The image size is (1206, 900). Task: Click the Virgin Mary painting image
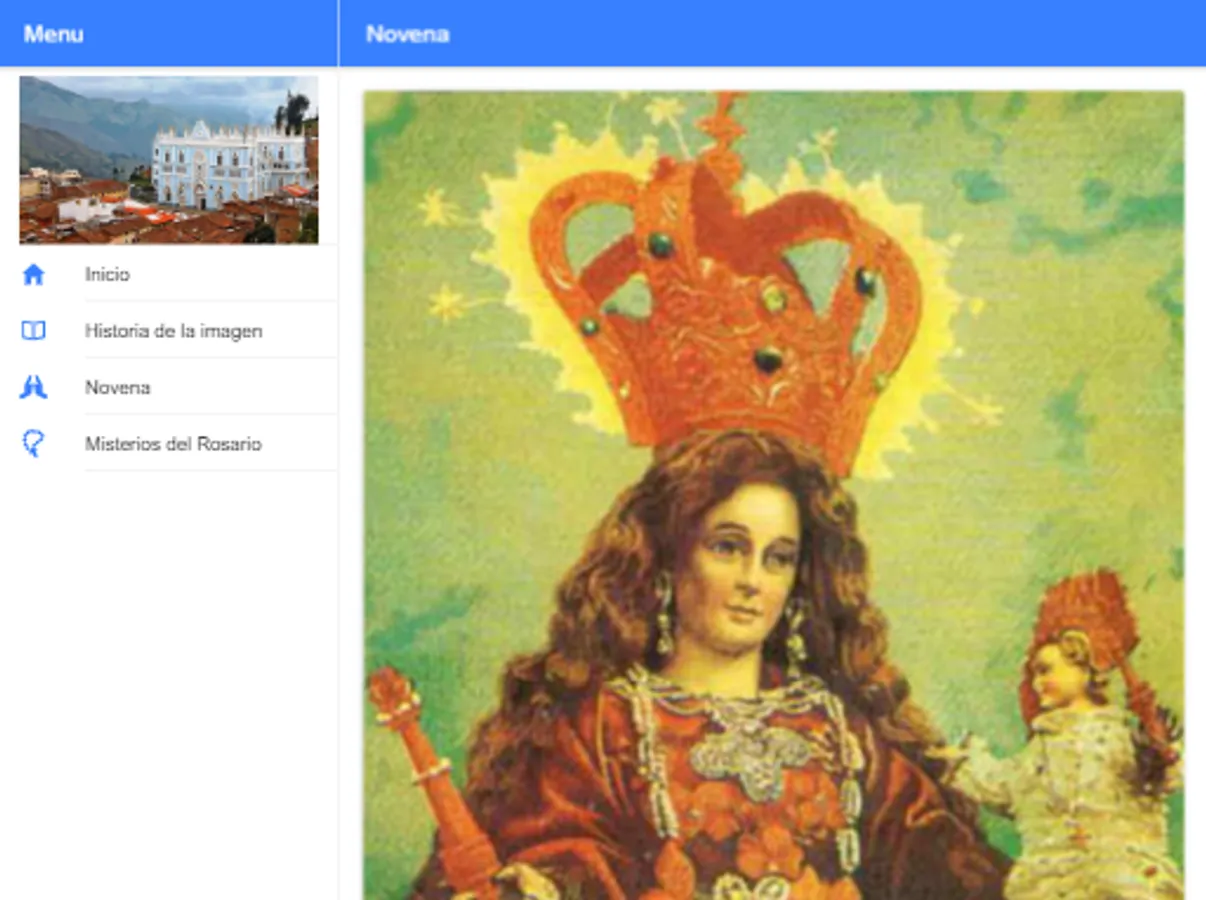pyautogui.click(x=774, y=495)
